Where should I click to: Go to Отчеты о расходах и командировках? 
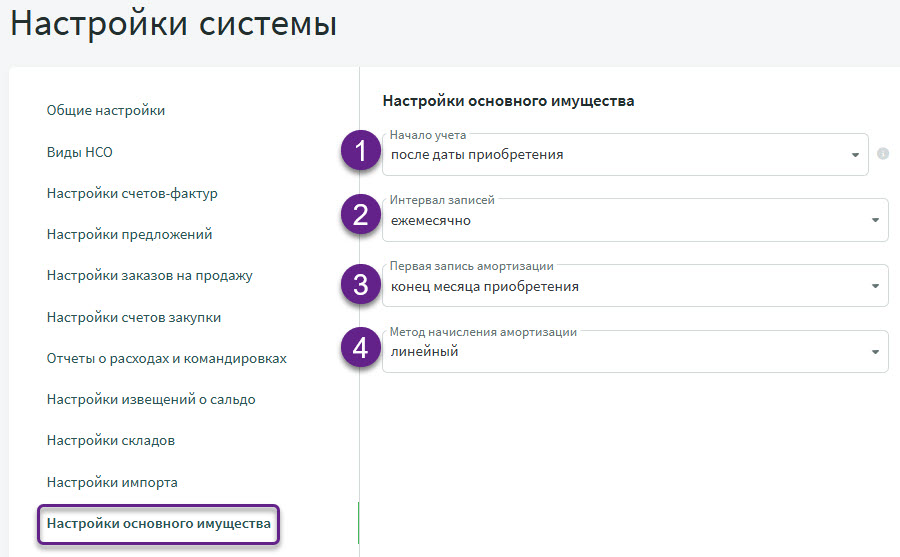click(x=167, y=358)
